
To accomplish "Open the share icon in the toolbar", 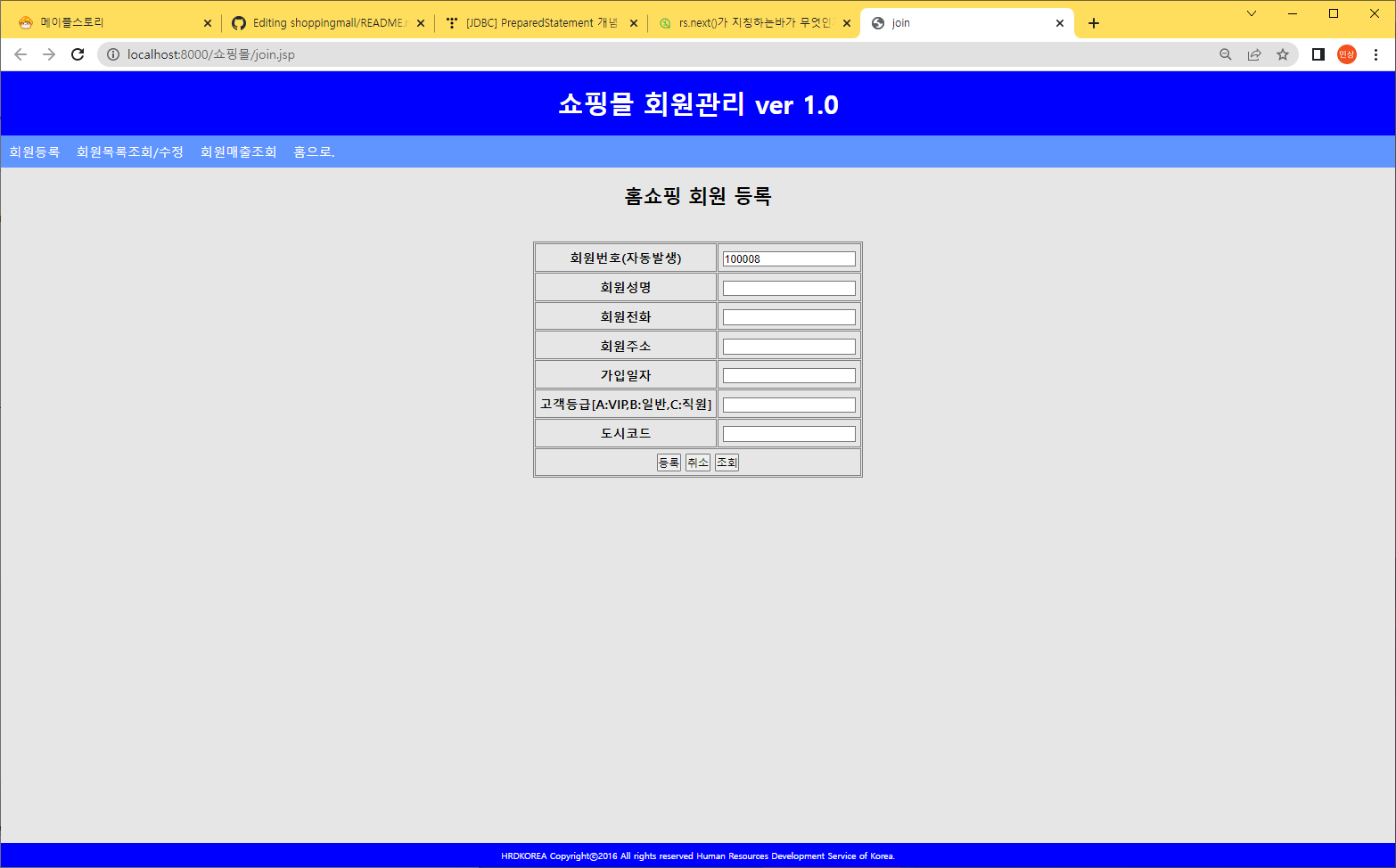I will coord(1254,54).
